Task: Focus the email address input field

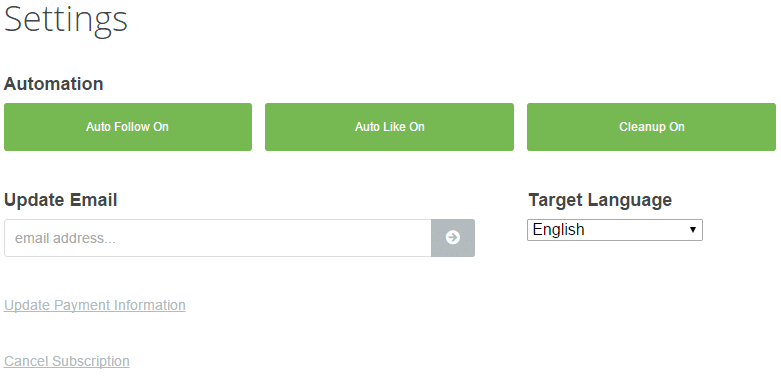Action: 218,238
